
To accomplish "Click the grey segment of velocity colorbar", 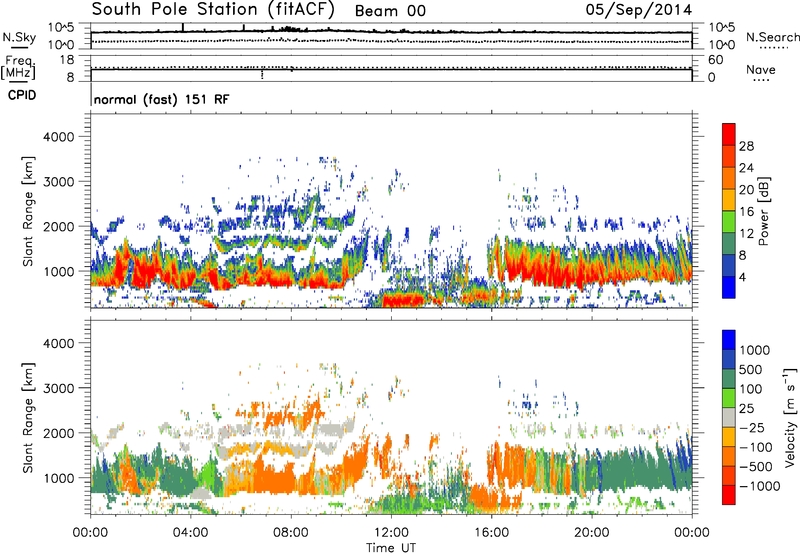I will (x=729, y=418).
